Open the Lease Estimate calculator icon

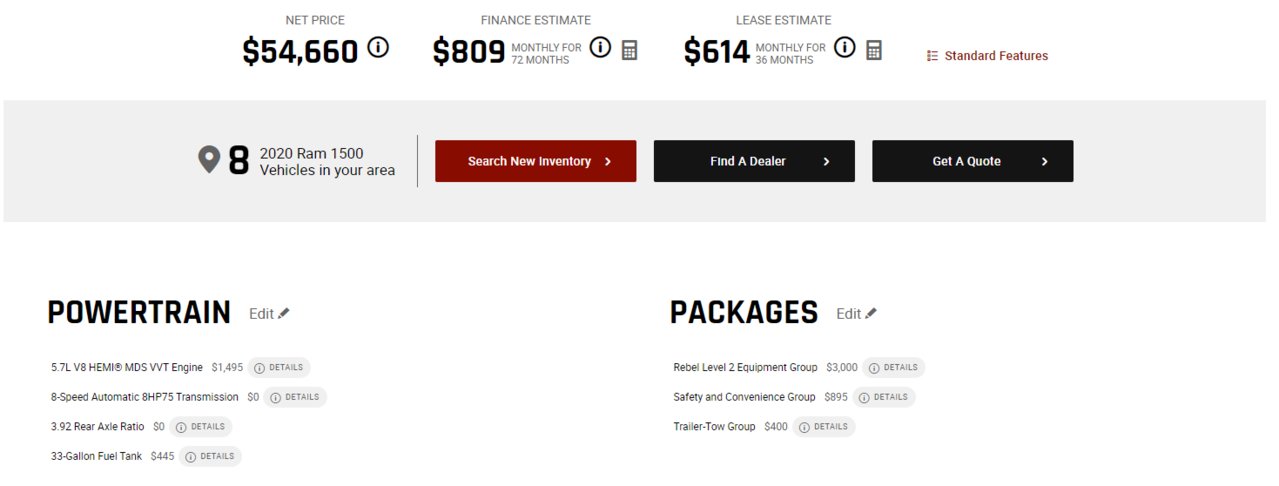click(874, 49)
